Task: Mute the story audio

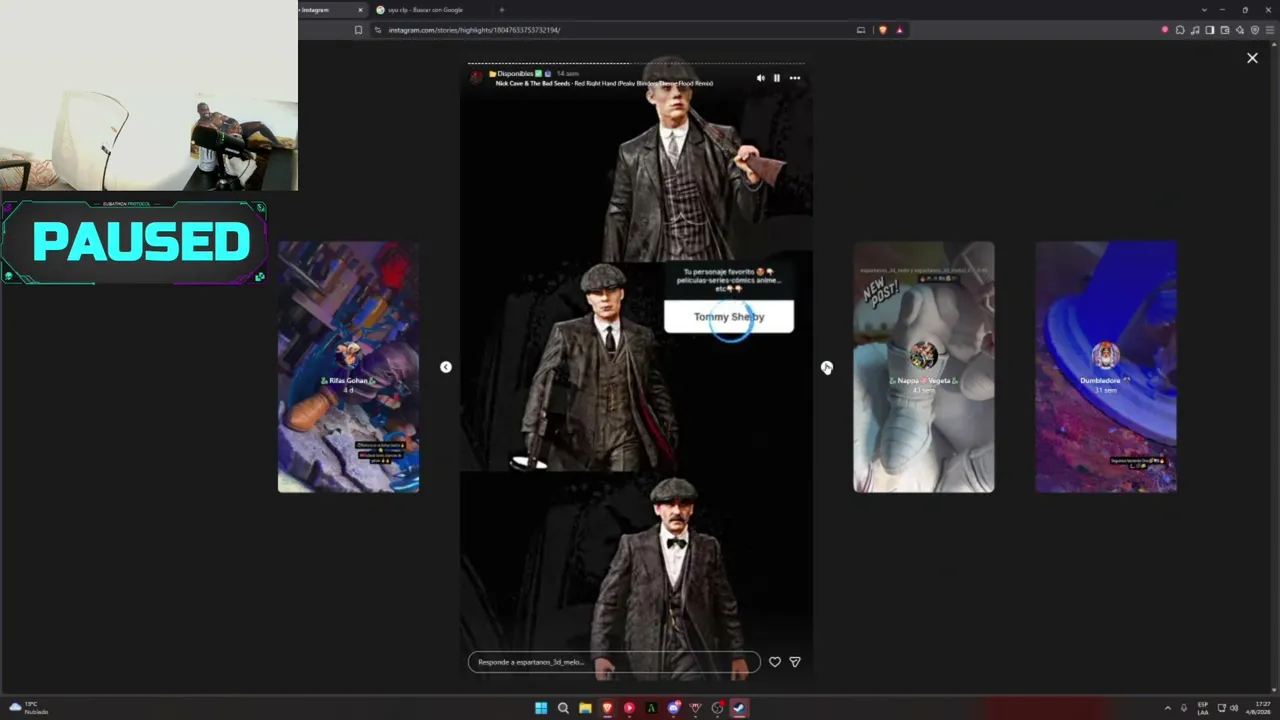Action: [760, 78]
